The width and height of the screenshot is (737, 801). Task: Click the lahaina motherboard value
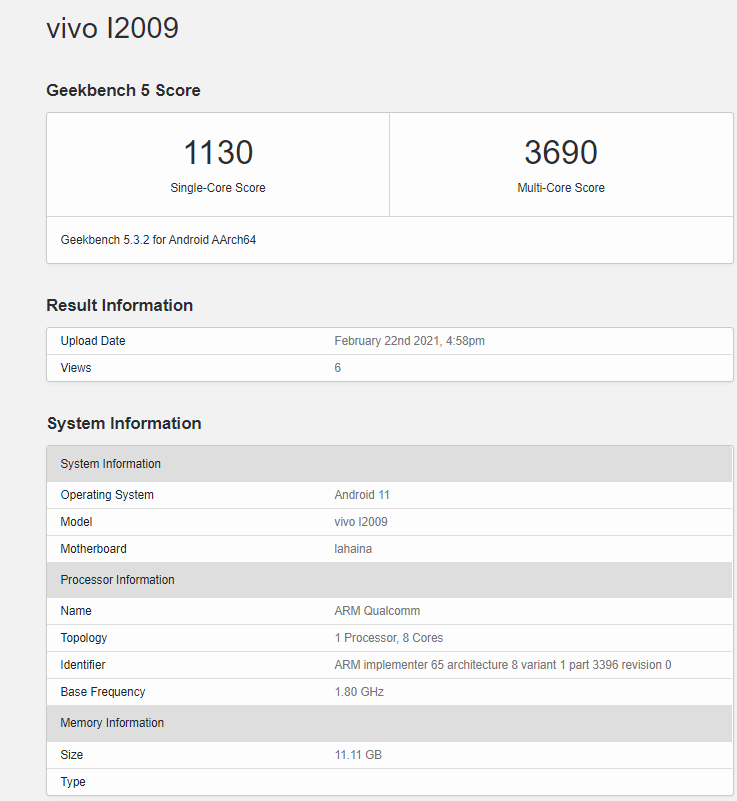pyautogui.click(x=353, y=549)
